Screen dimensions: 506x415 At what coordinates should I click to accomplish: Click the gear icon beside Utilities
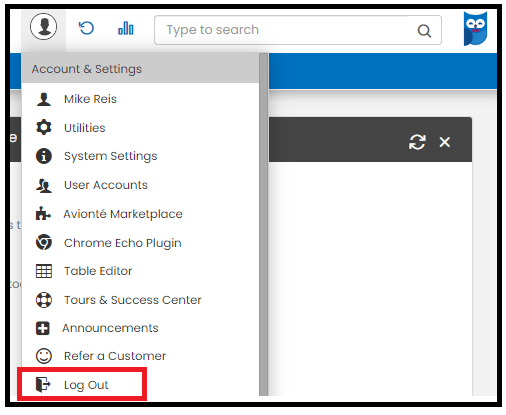click(x=44, y=127)
